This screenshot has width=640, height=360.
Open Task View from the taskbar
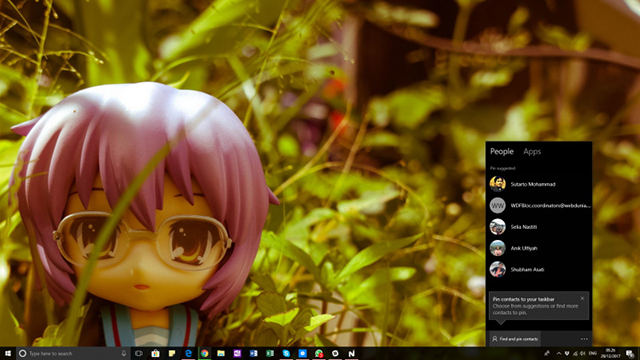coord(139,353)
